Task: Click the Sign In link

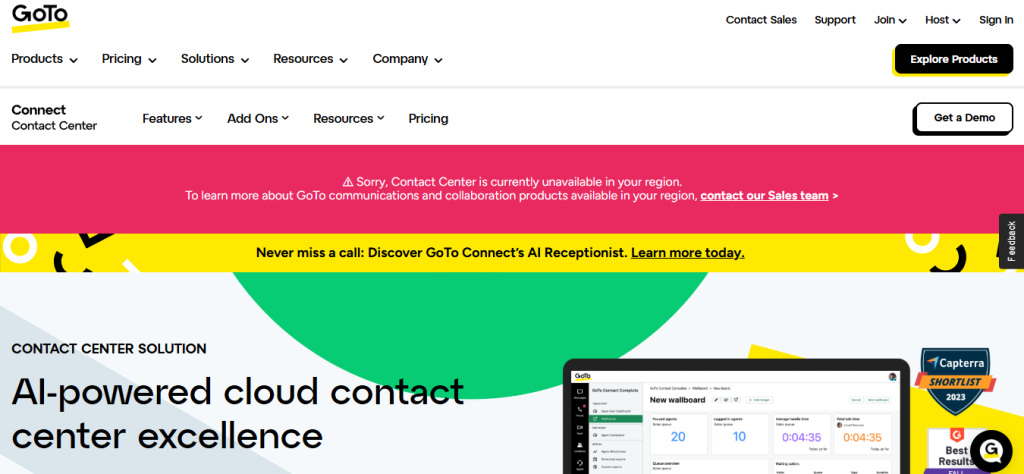Action: click(995, 20)
